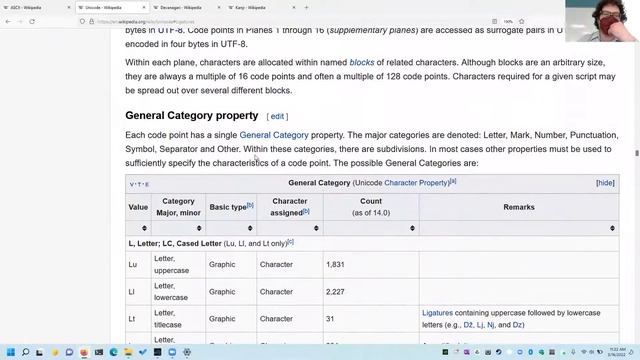Image resolution: width=640 pixels, height=360 pixels.
Task: Follow the UTF-8 link
Action: (x=170, y=31)
